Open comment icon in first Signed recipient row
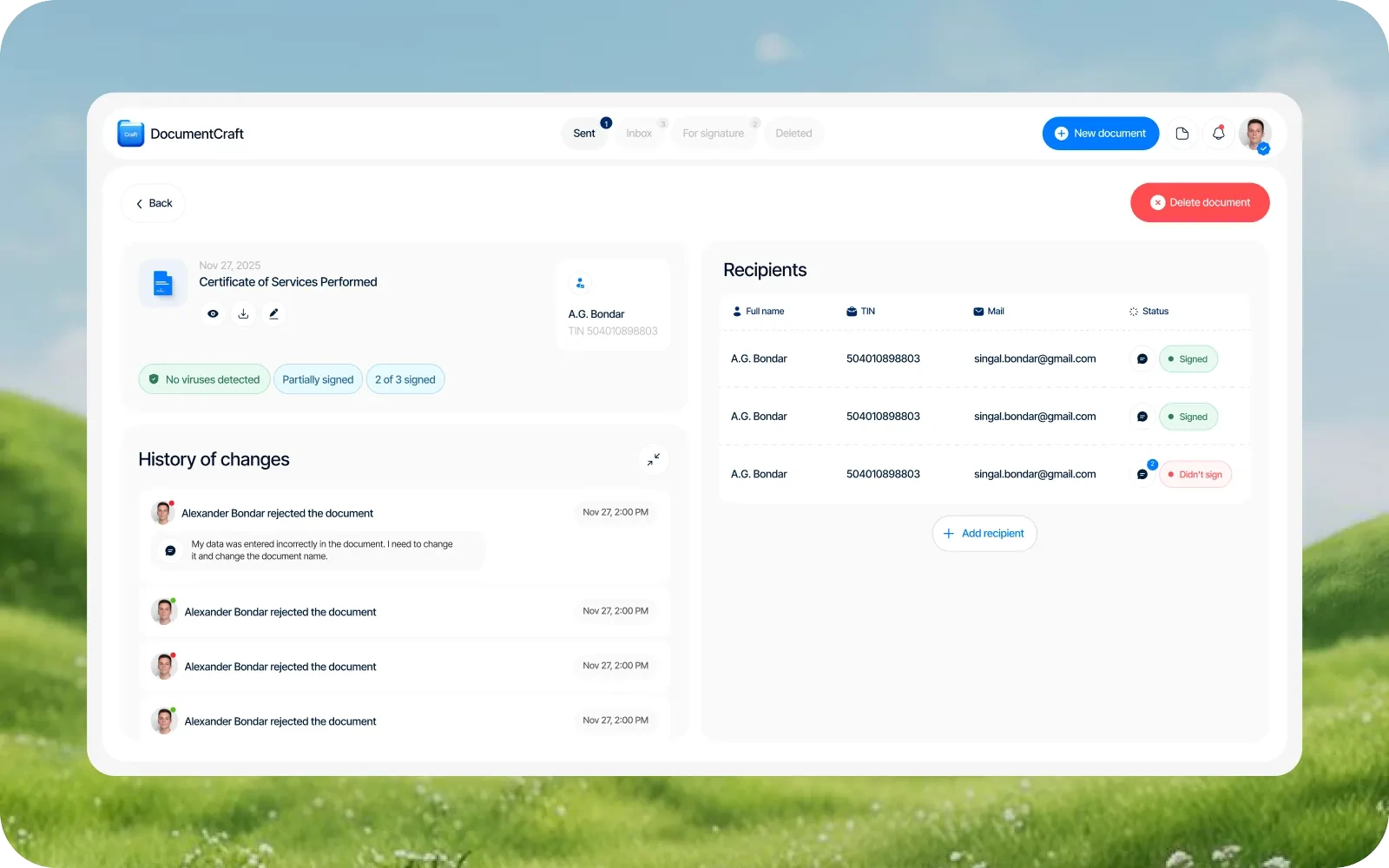 [1142, 359]
